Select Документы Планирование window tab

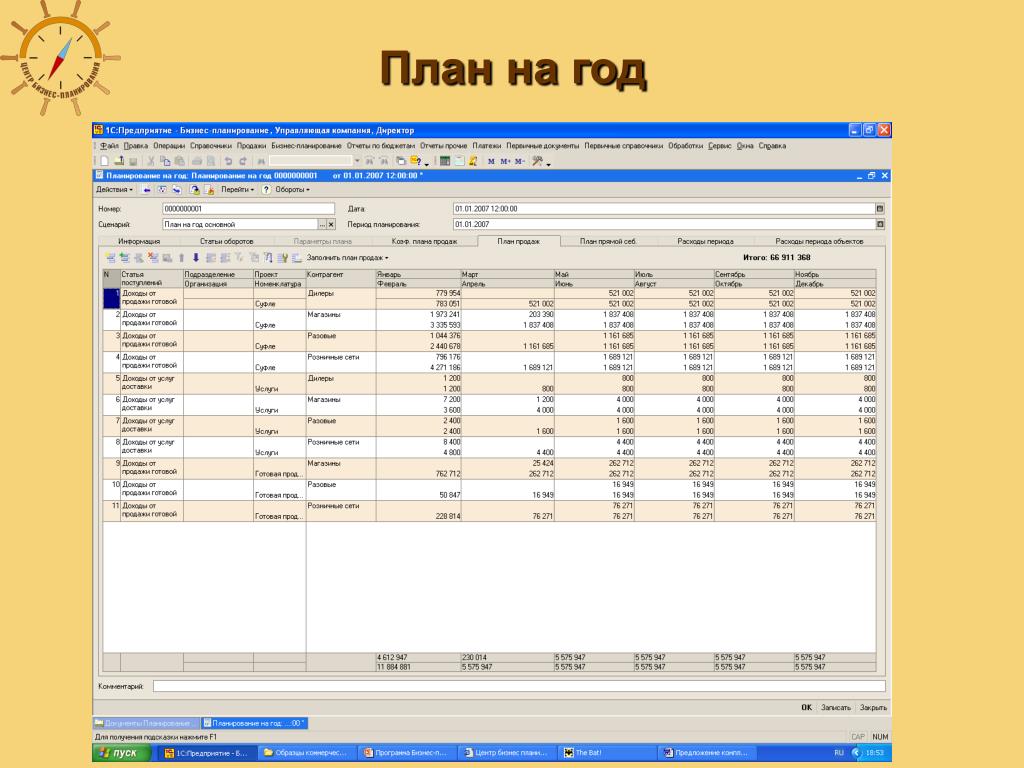[x=144, y=723]
